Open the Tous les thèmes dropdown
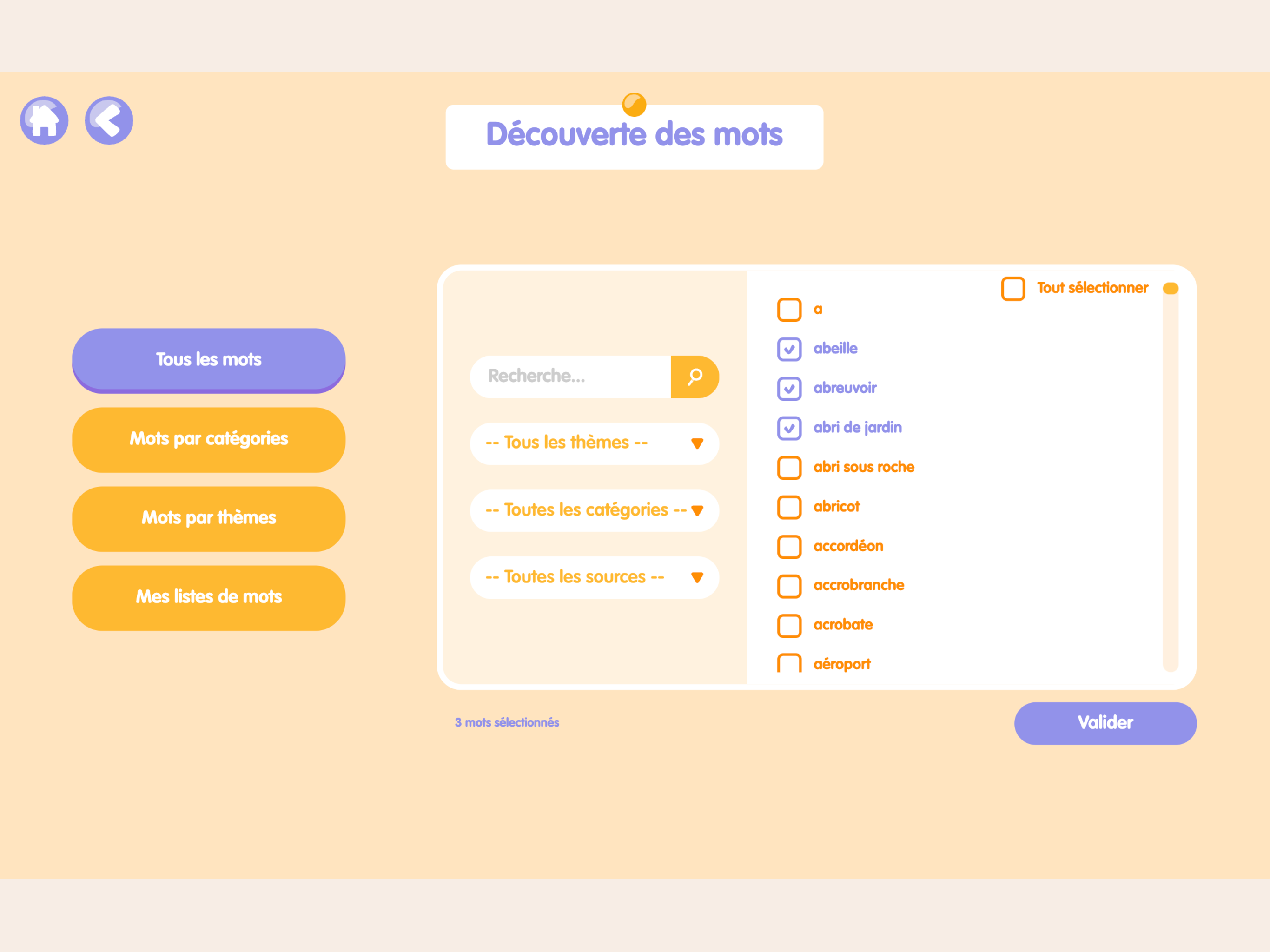 [x=594, y=443]
